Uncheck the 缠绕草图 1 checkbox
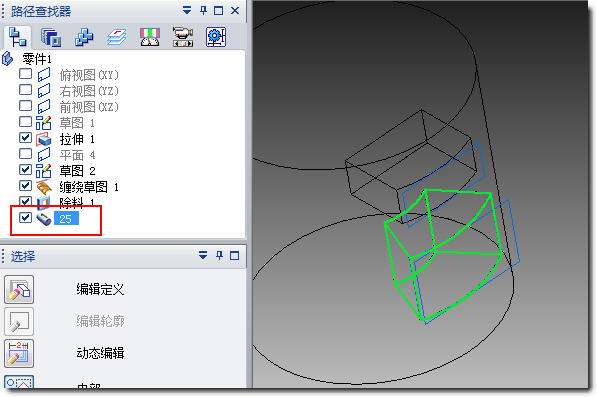The image size is (597, 397). click(x=26, y=185)
